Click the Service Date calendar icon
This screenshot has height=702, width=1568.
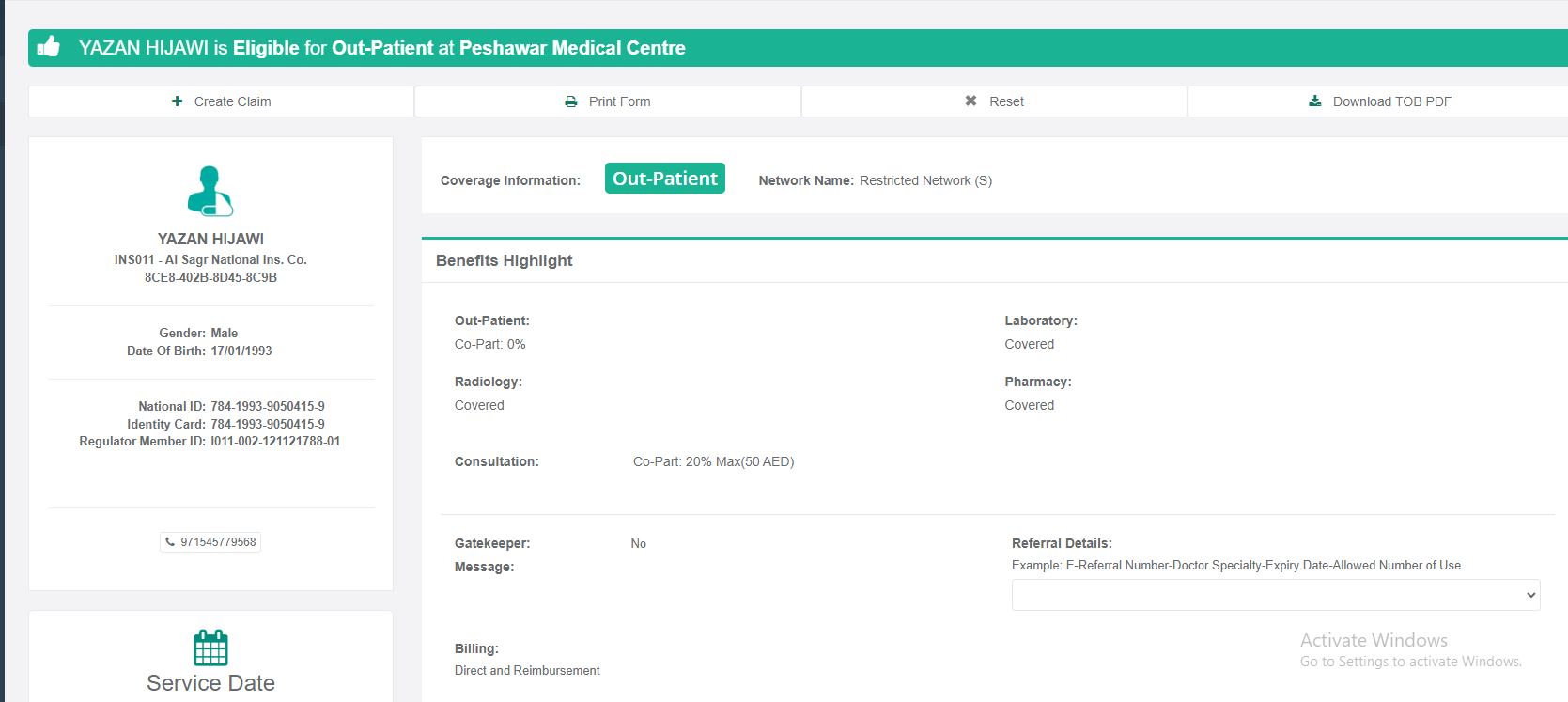[210, 647]
